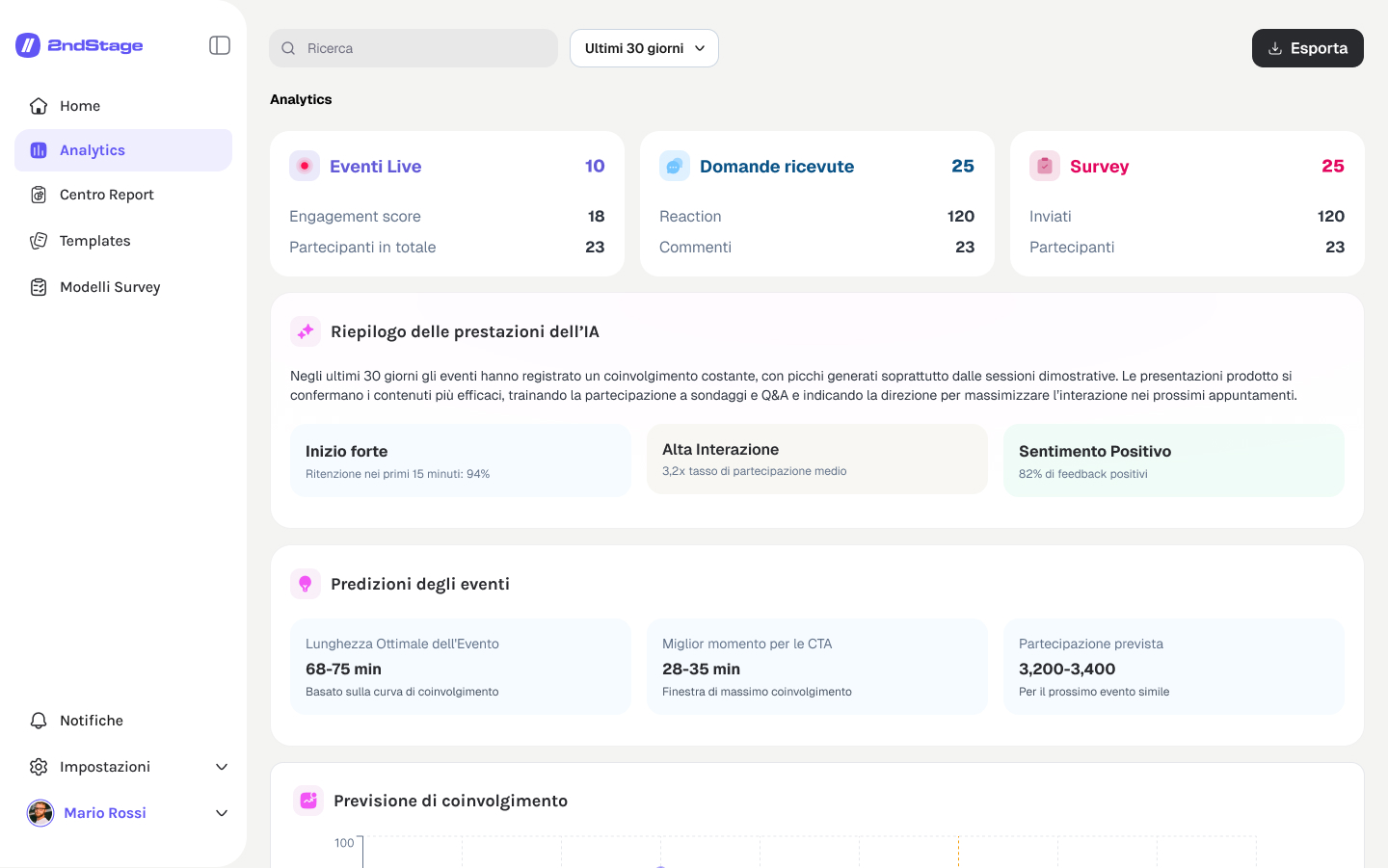
Task: Open the Ultimi 30 giorni dropdown
Action: [x=644, y=48]
